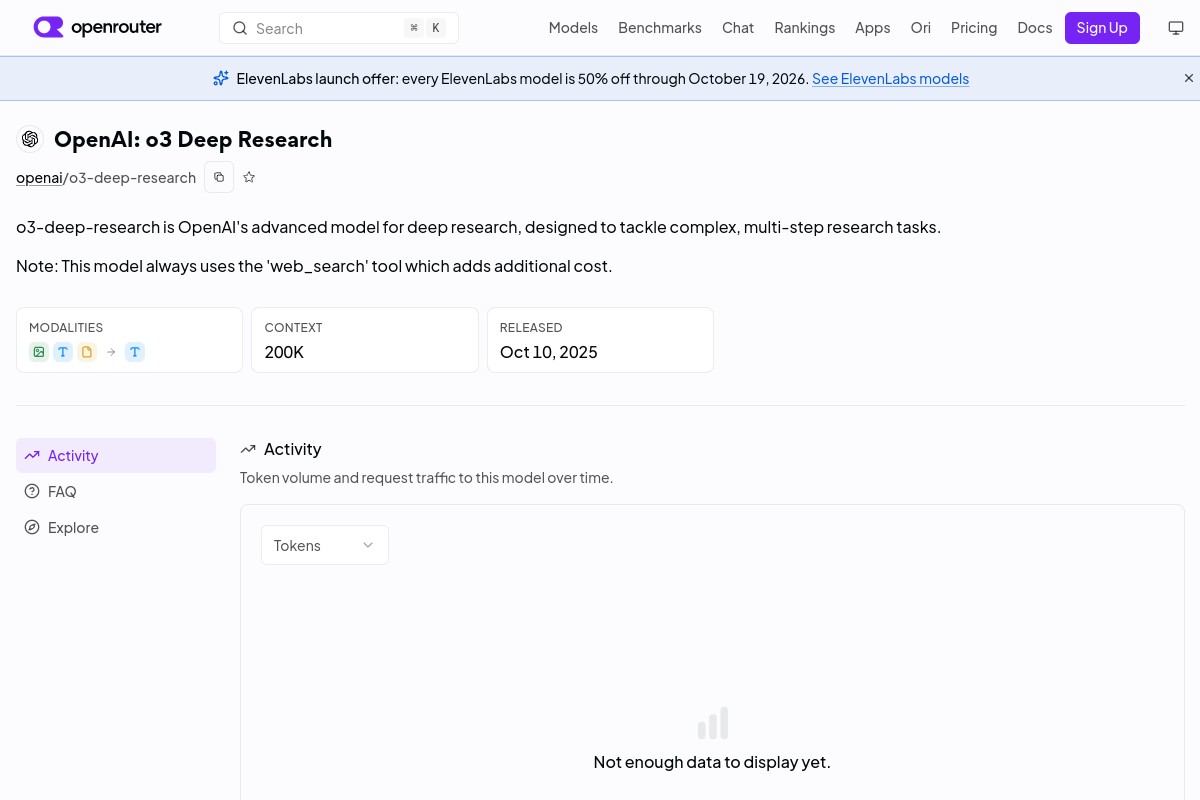Open the display theme monitor icon

[1176, 28]
